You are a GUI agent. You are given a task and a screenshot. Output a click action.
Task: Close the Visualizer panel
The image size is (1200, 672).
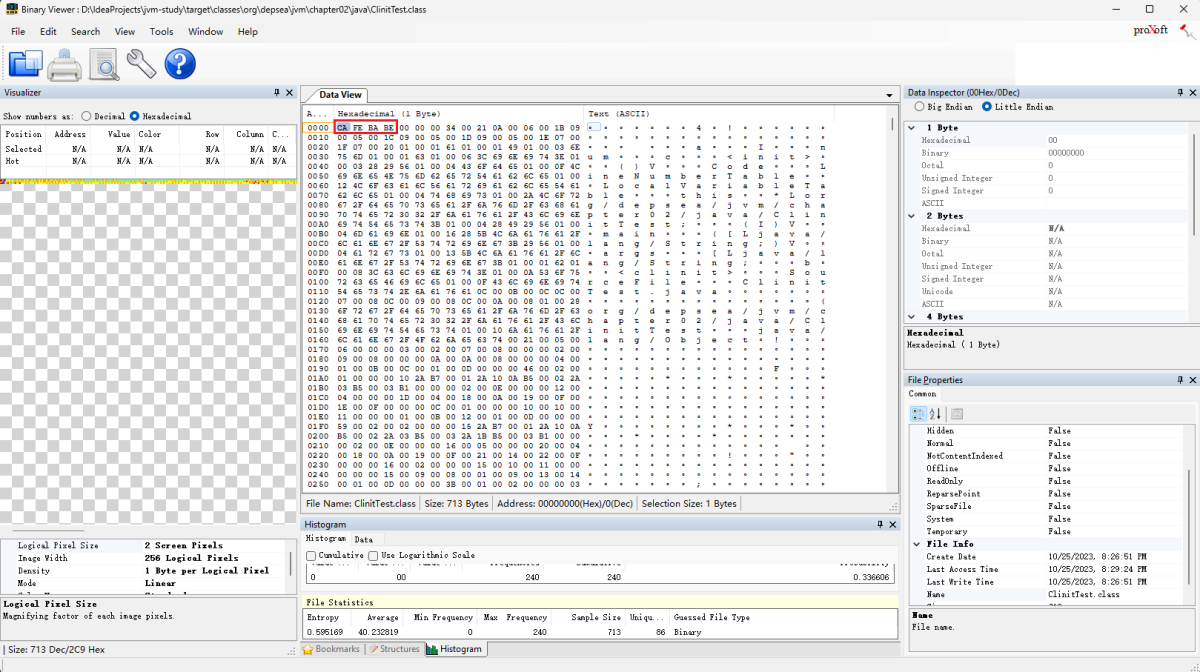click(x=290, y=93)
